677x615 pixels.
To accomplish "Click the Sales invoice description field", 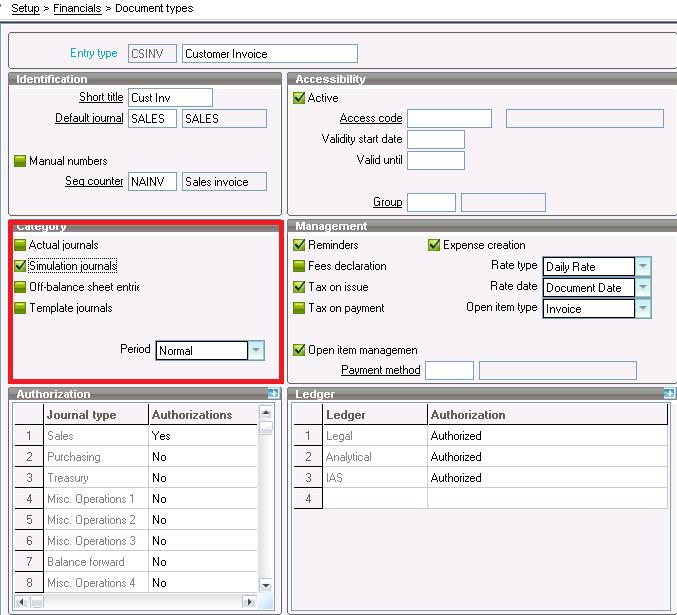I will [224, 181].
